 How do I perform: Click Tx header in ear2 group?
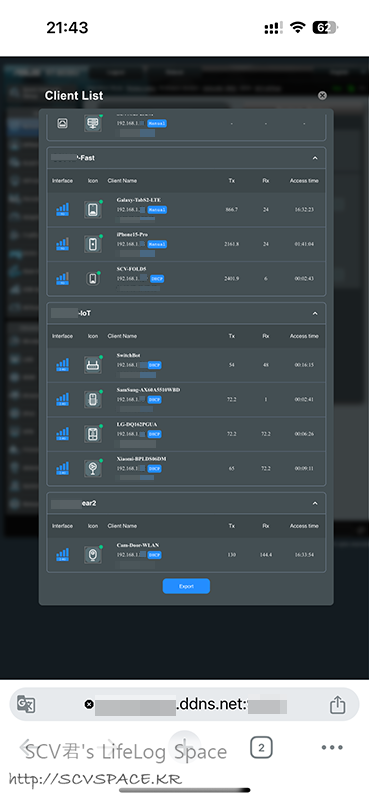point(232,526)
